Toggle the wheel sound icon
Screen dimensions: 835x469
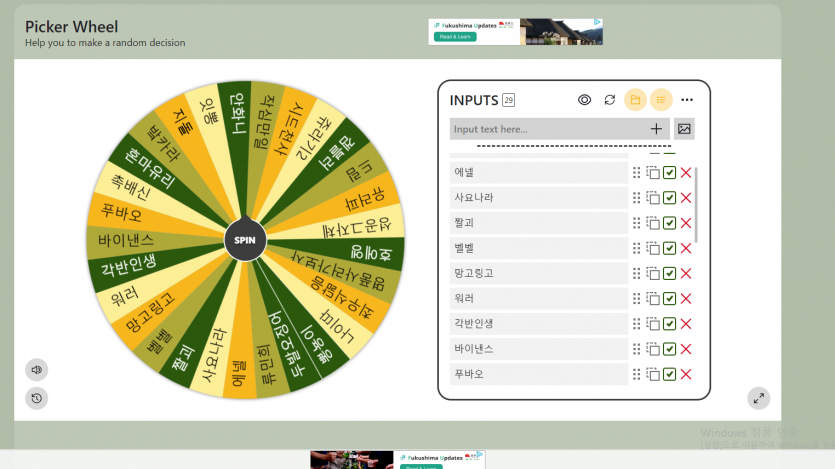(x=37, y=369)
